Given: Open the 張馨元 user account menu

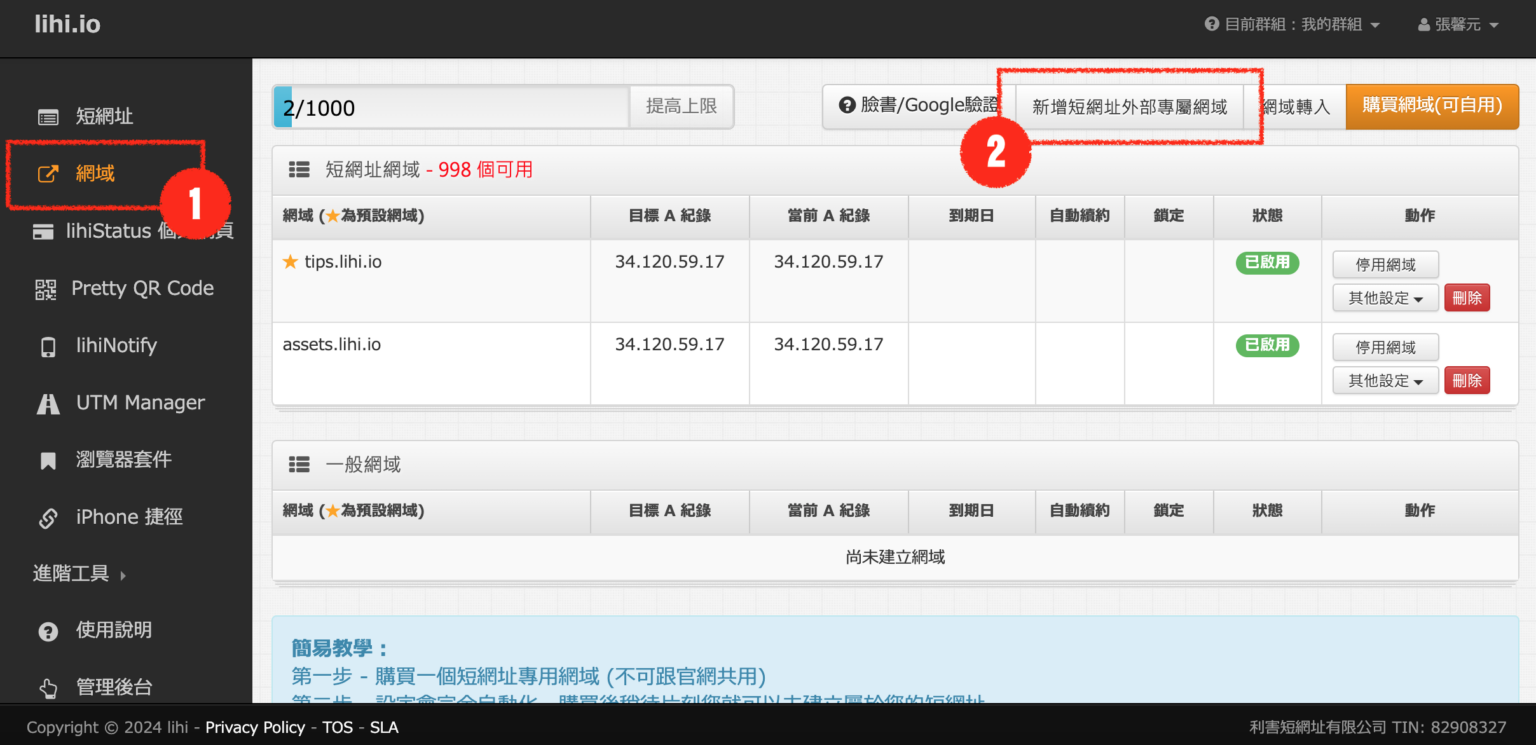Looking at the screenshot, I should [1458, 25].
